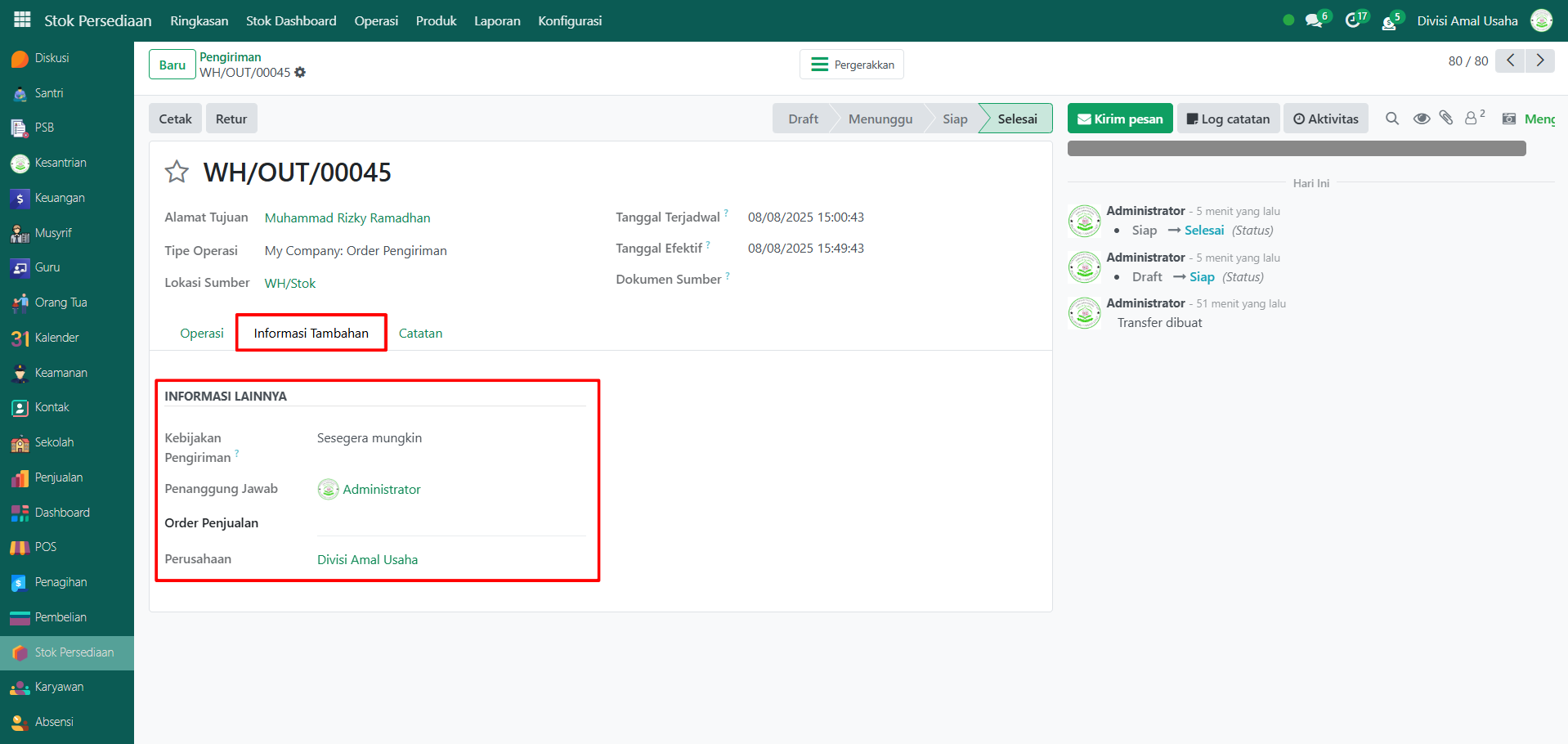Expand the Laporan menu
Image resolution: width=1568 pixels, height=744 pixels.
[497, 20]
